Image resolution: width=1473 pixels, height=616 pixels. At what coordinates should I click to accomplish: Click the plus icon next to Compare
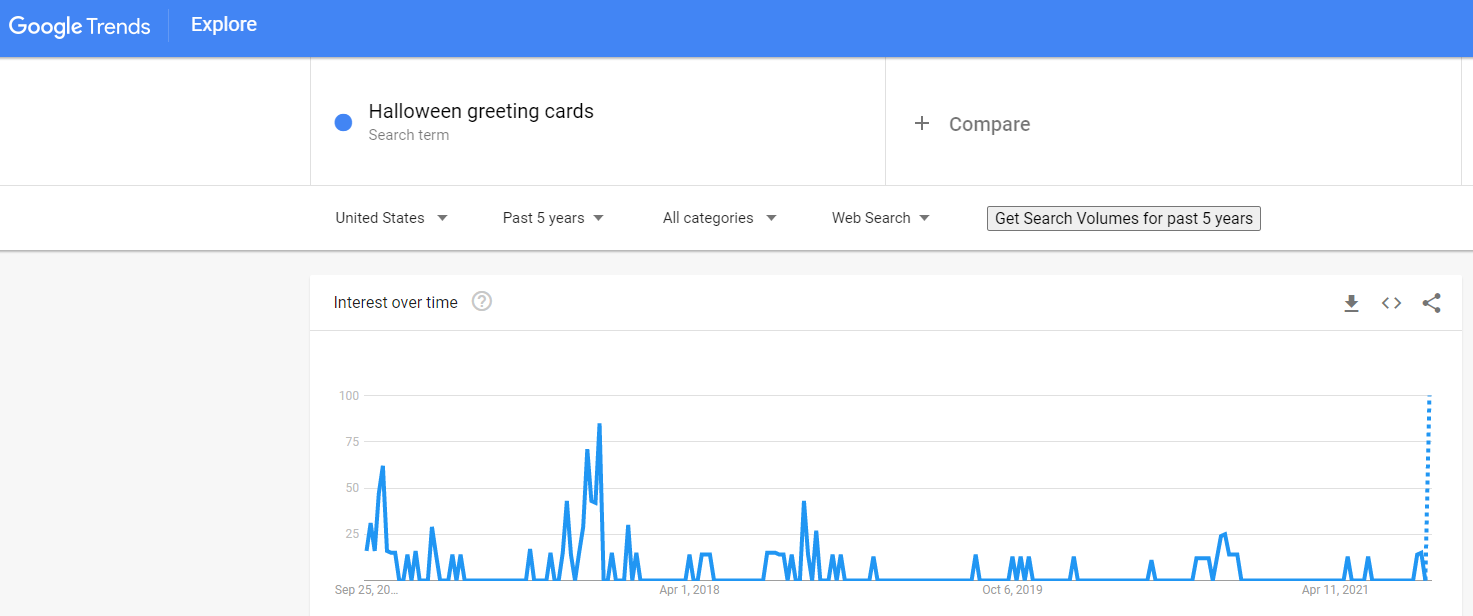tap(922, 123)
